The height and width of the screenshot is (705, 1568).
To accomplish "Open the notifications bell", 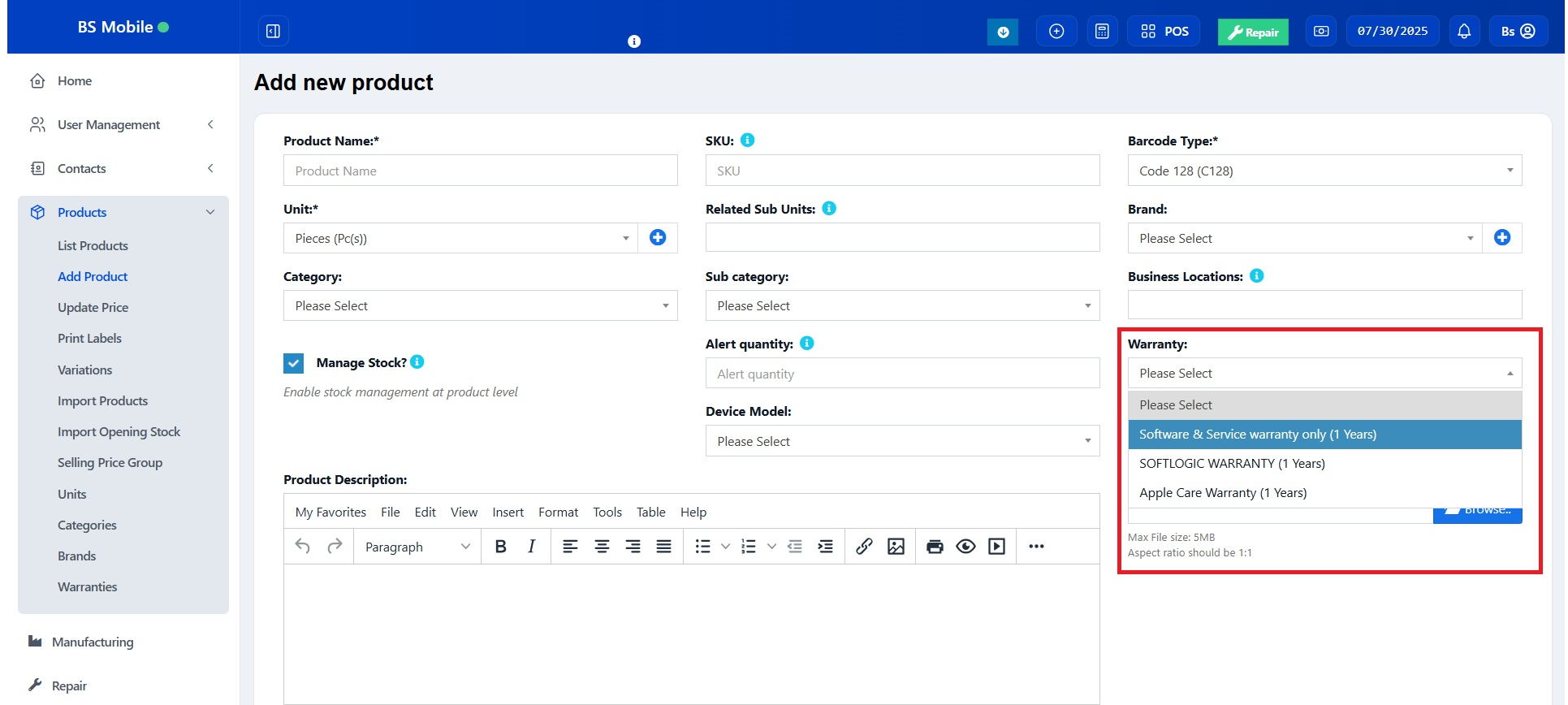I will (x=1463, y=32).
